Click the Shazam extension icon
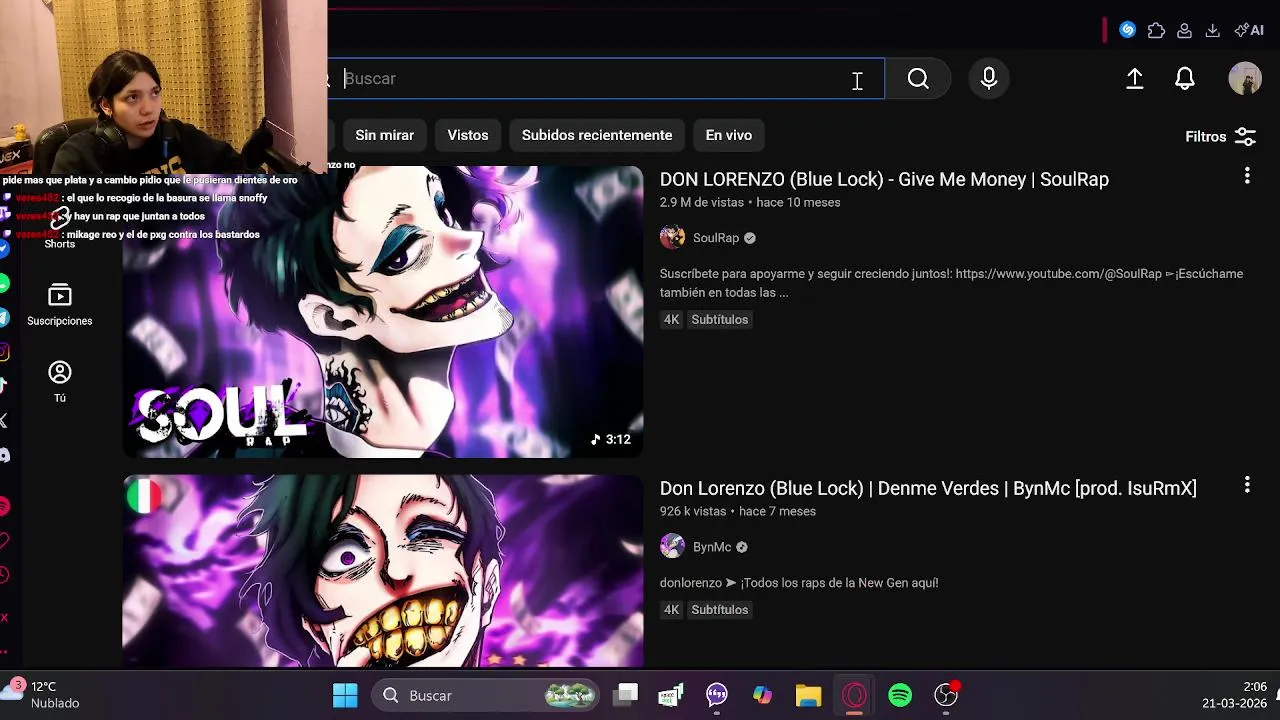Viewport: 1280px width, 720px height. click(x=1127, y=30)
